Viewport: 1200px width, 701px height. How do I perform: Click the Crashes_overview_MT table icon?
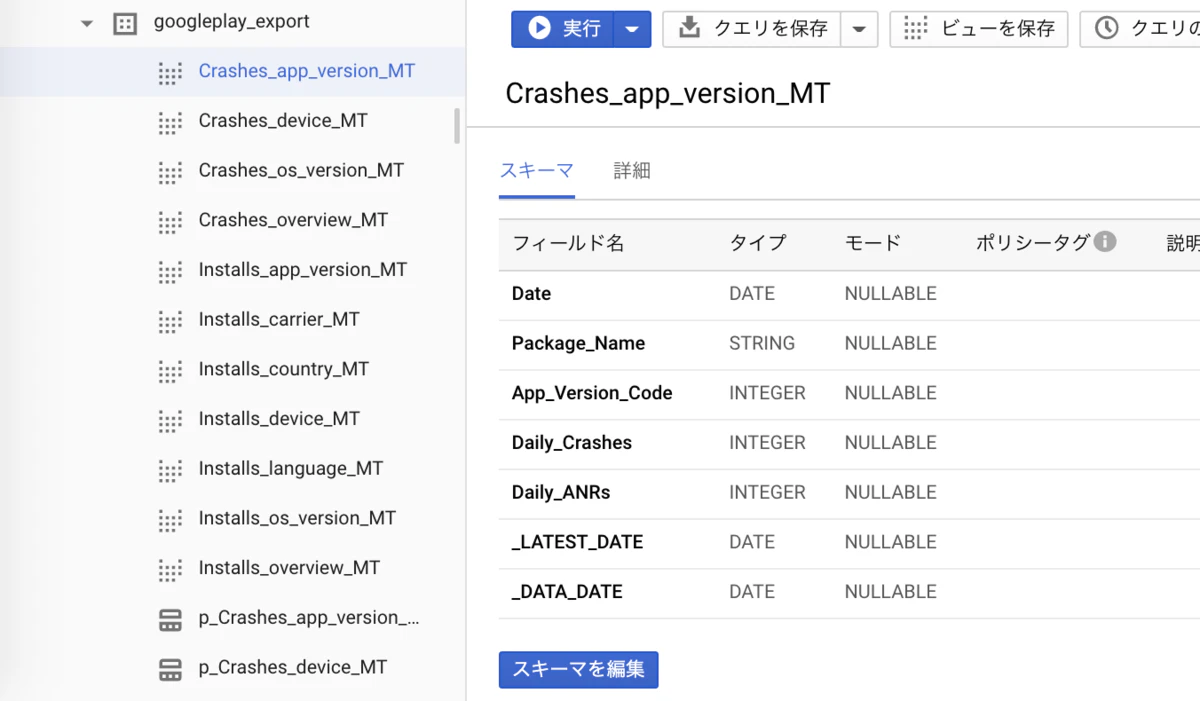tap(170, 221)
